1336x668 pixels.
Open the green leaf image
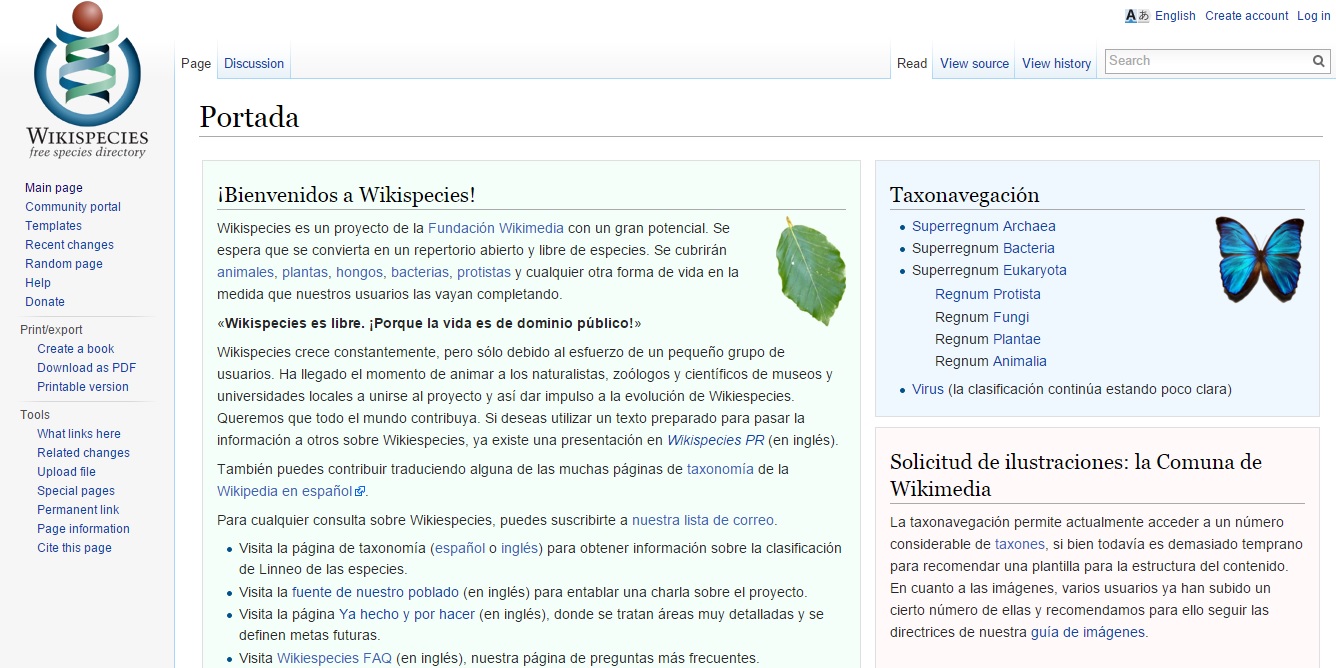(x=811, y=271)
